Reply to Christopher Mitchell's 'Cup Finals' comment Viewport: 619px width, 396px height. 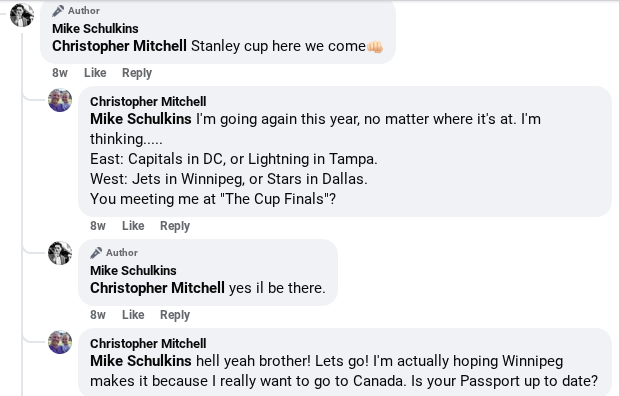pos(174,225)
